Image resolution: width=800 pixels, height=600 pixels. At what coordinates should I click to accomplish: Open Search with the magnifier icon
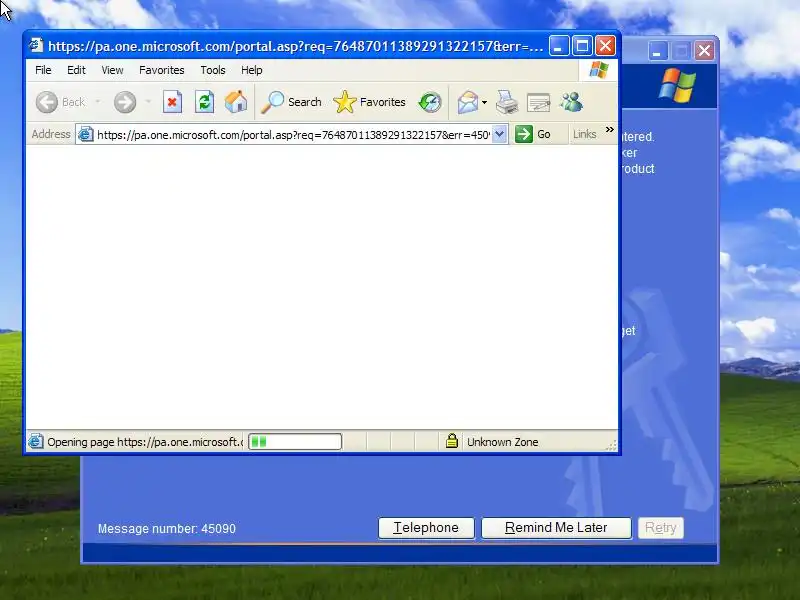click(291, 102)
